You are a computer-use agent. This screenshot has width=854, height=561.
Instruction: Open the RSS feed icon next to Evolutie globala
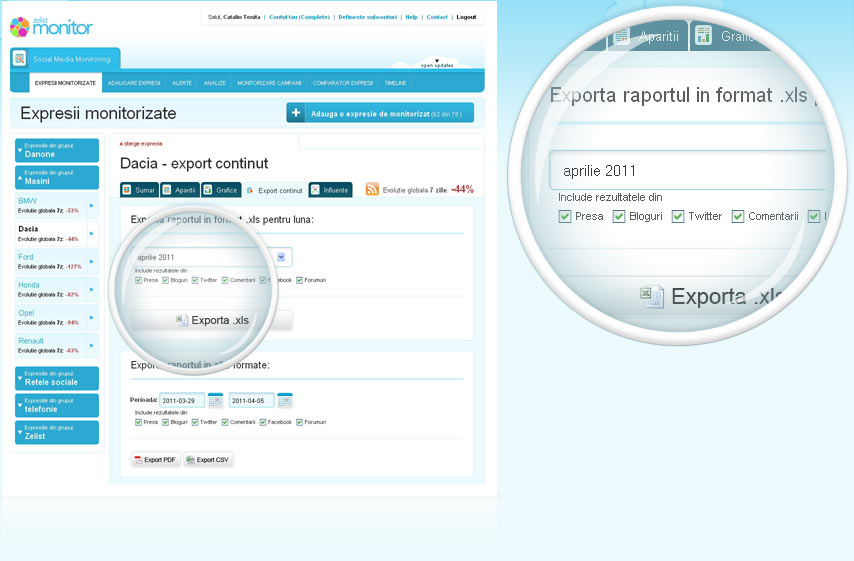click(372, 189)
